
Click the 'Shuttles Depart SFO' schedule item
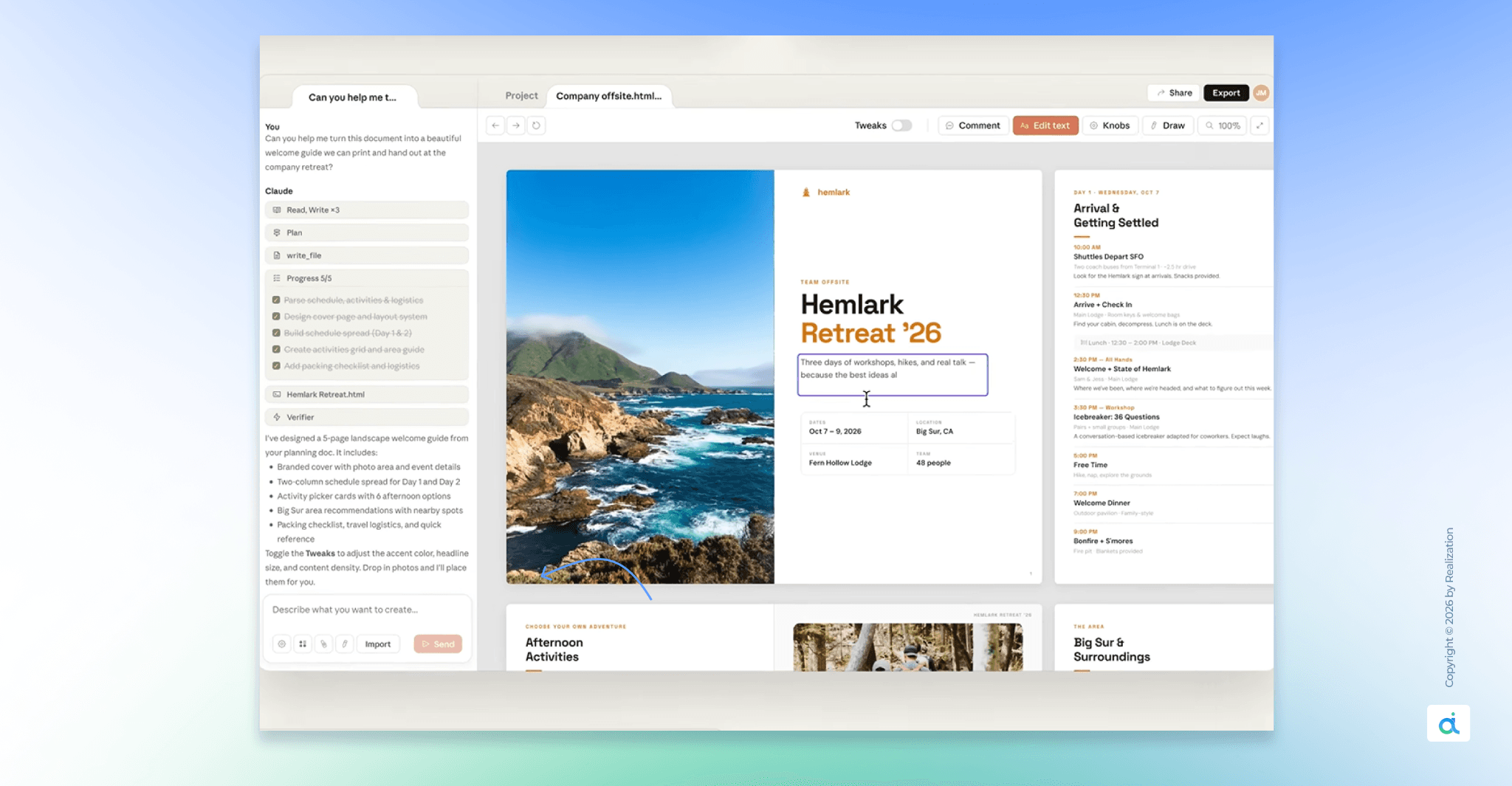1108,257
